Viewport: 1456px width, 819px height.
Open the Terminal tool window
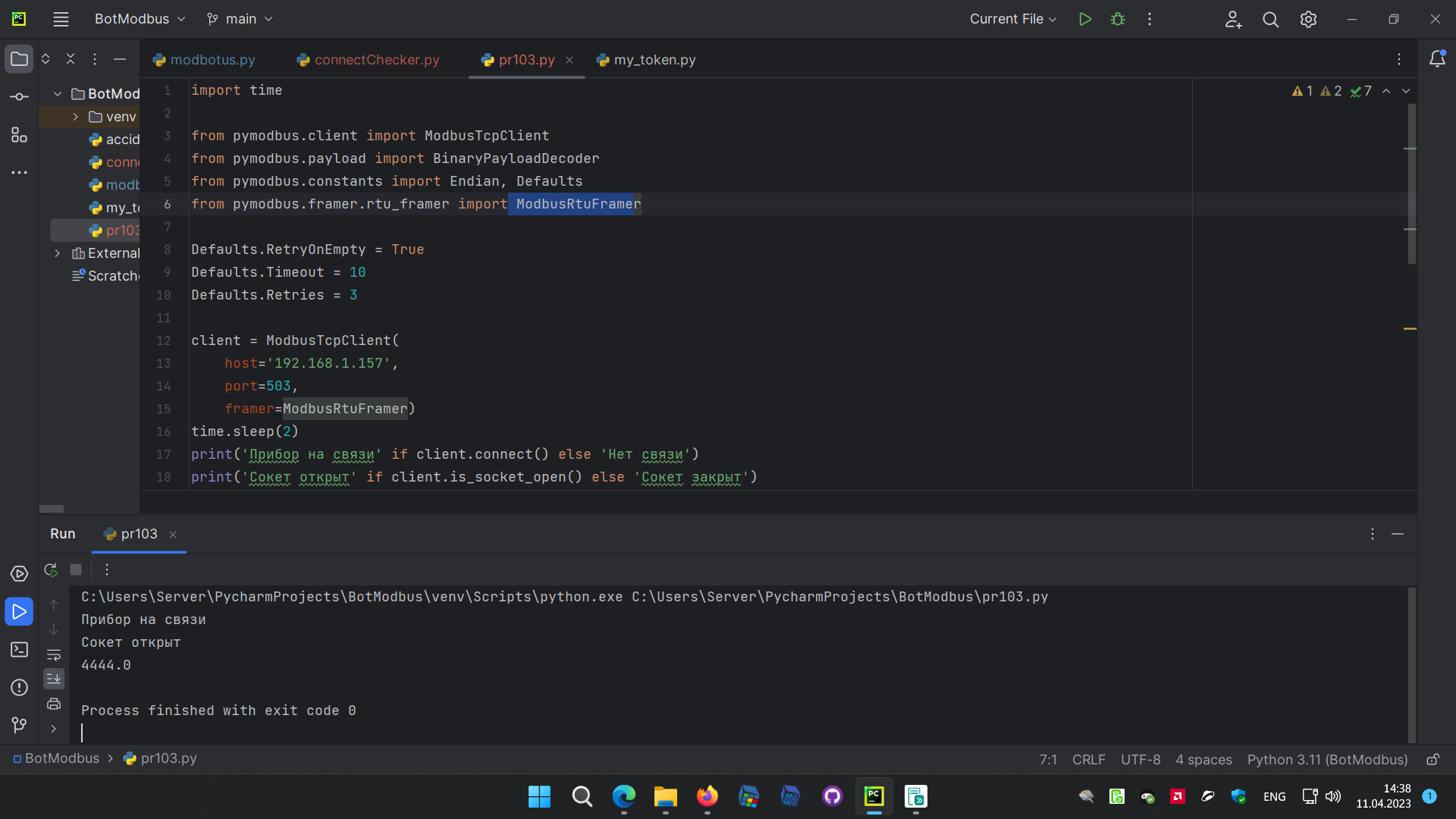[x=20, y=650]
